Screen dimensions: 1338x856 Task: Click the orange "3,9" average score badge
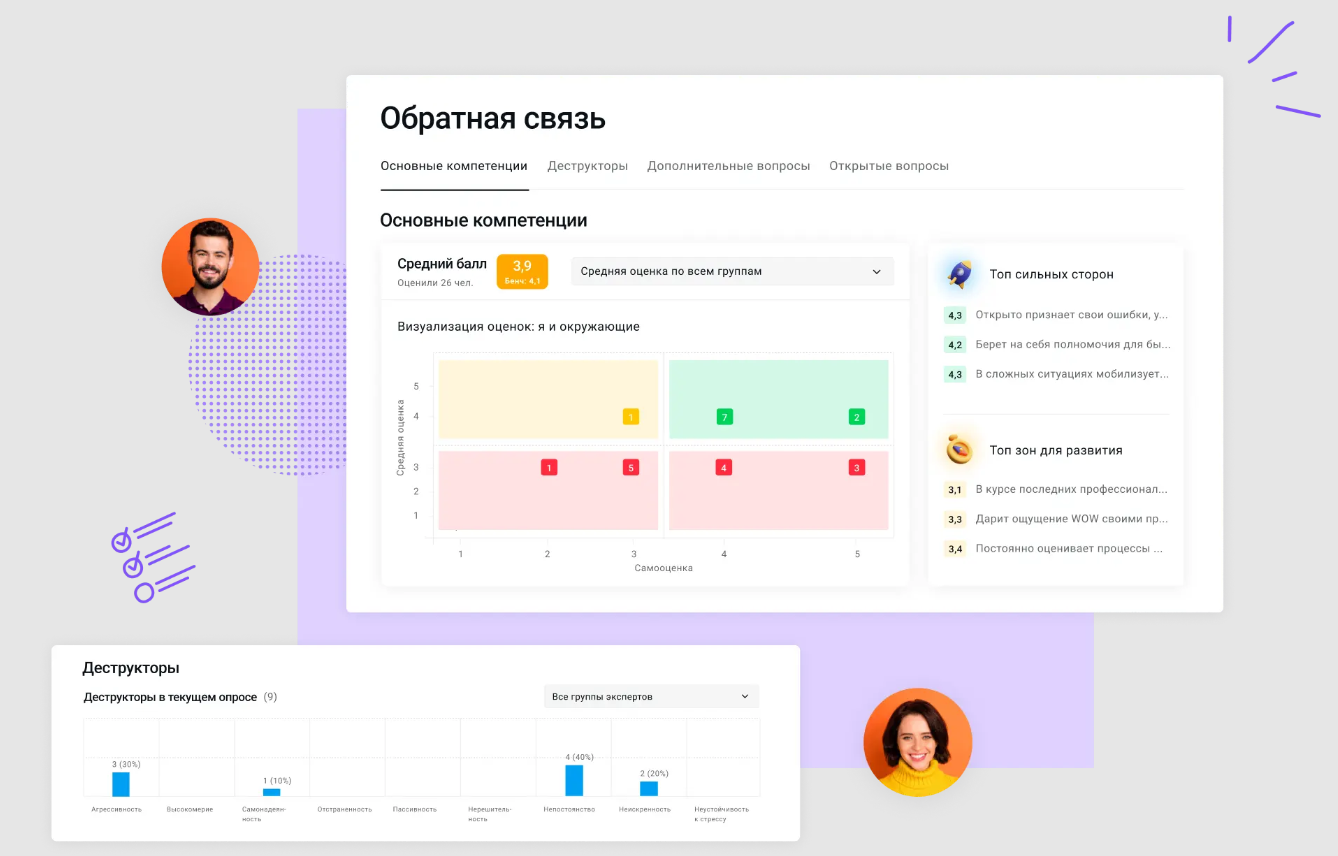pyautogui.click(x=522, y=270)
